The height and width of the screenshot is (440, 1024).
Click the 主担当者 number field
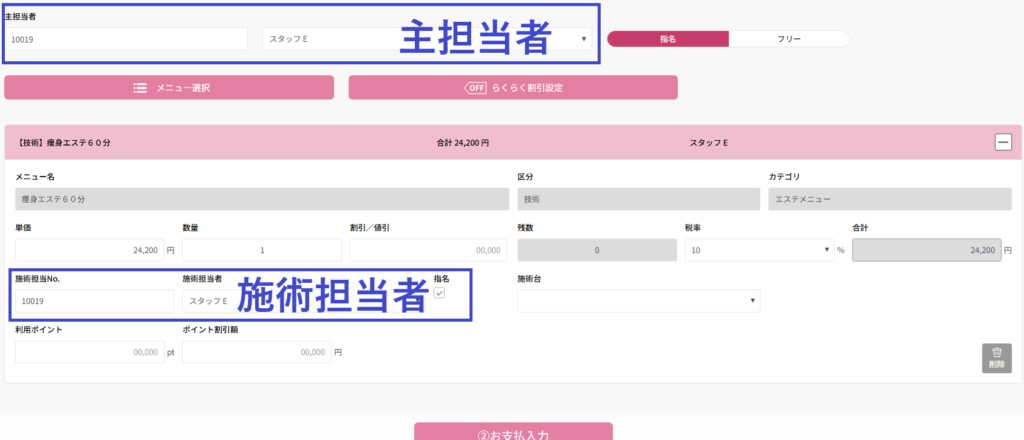click(126, 39)
